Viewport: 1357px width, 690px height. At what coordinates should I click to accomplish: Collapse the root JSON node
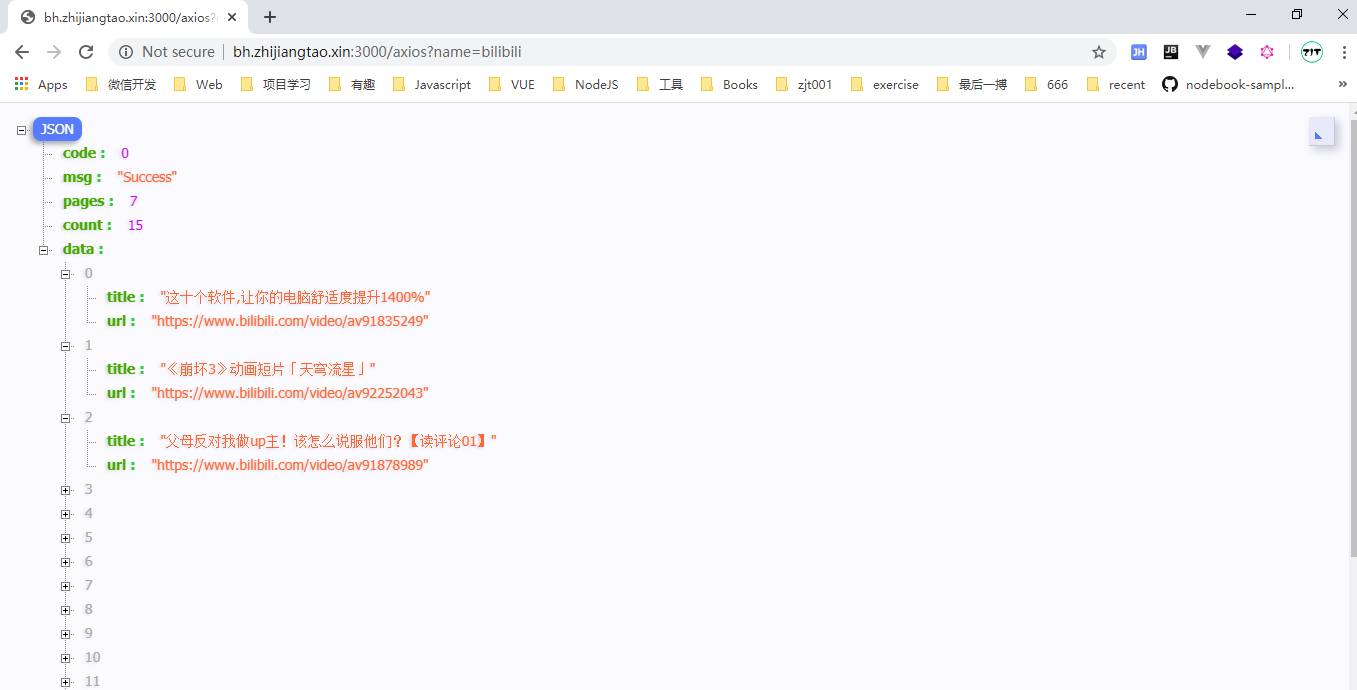point(22,130)
